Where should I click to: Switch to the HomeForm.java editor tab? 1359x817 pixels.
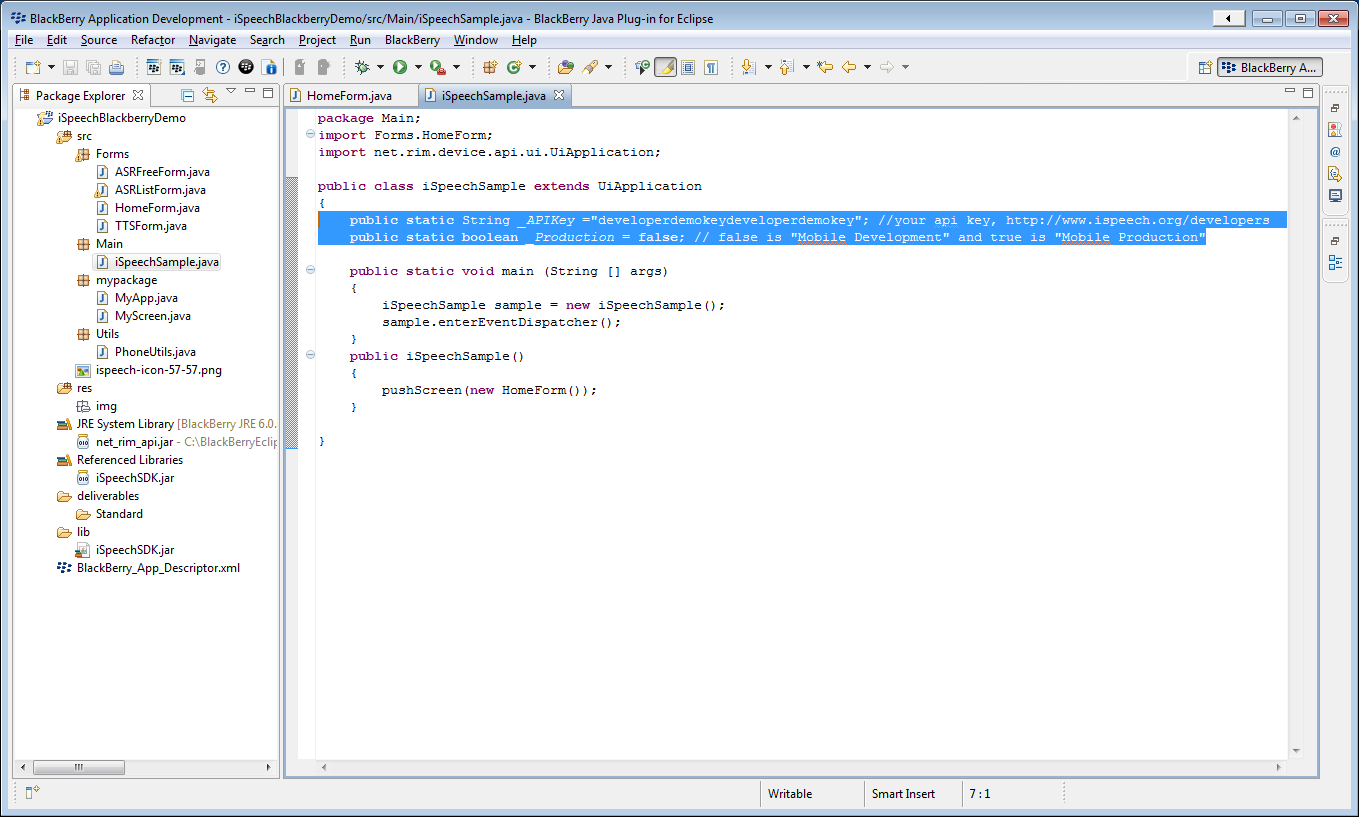(x=348, y=96)
